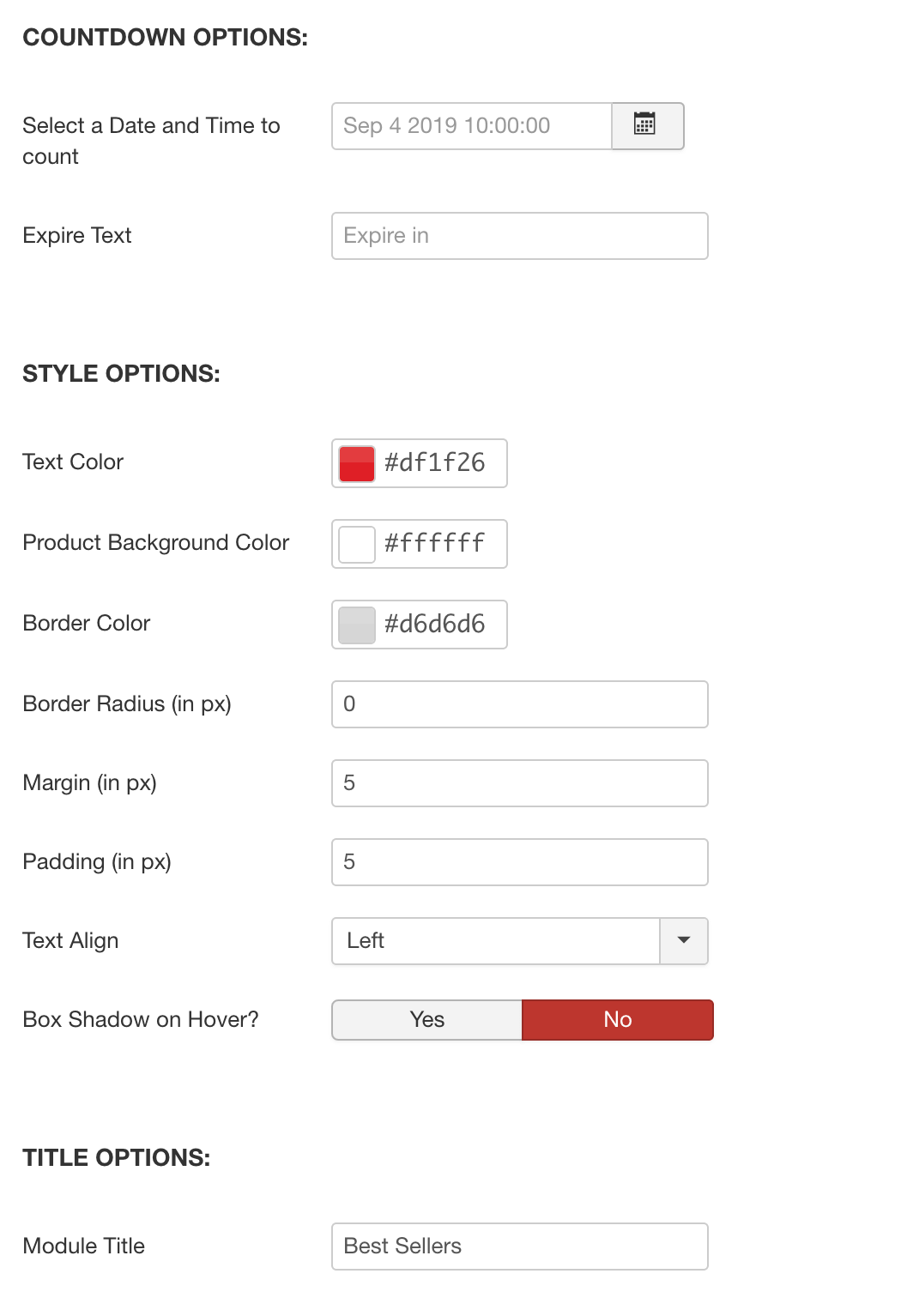
Task: Click the 'Expire Text' label
Action: (77, 235)
